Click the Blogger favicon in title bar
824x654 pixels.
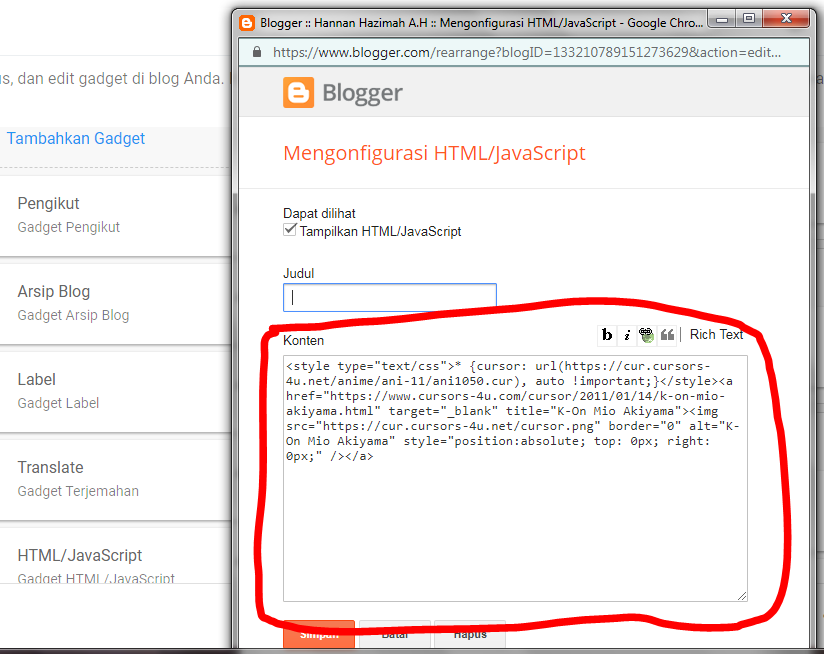(247, 23)
